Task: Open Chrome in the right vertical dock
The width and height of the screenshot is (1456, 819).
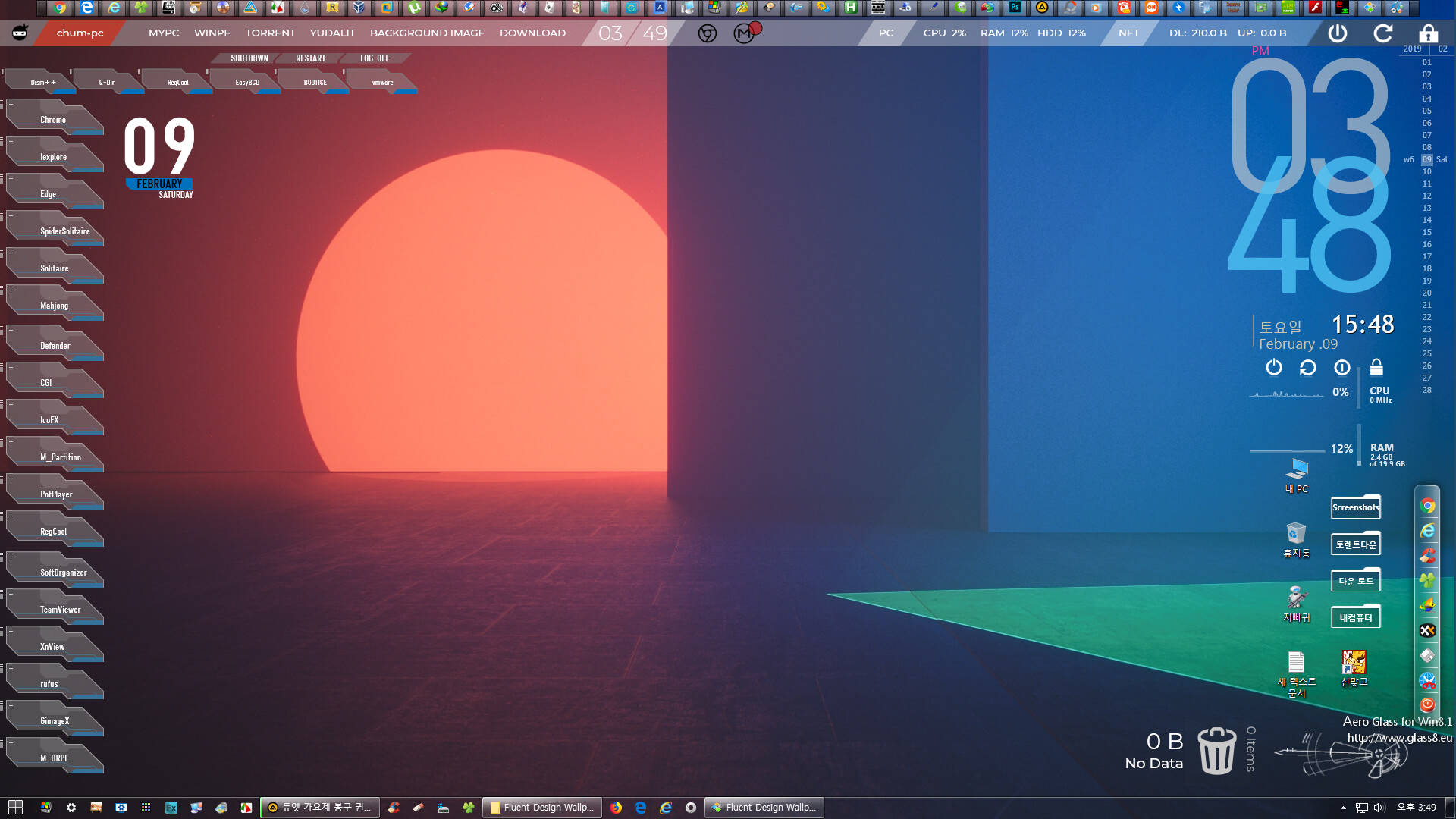Action: (x=1428, y=506)
